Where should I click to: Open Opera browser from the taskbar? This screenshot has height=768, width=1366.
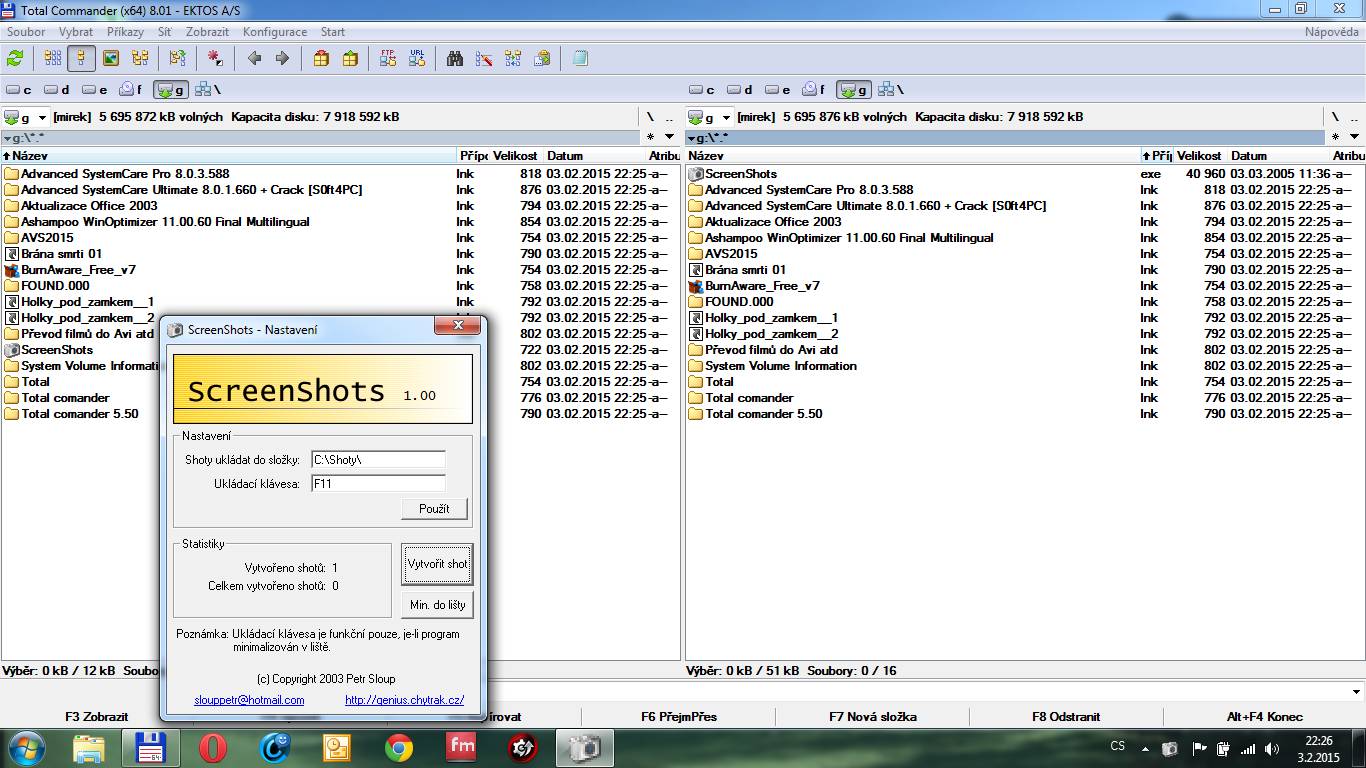pyautogui.click(x=212, y=748)
